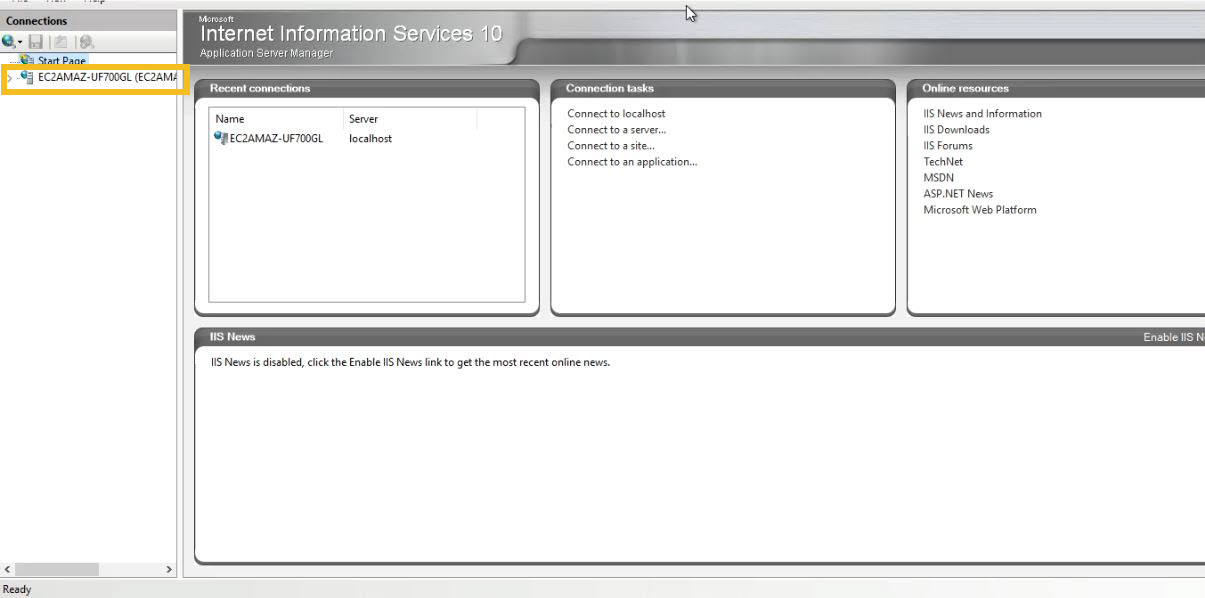Click the right arrow of Connections horizontal scrollbar

[169, 569]
